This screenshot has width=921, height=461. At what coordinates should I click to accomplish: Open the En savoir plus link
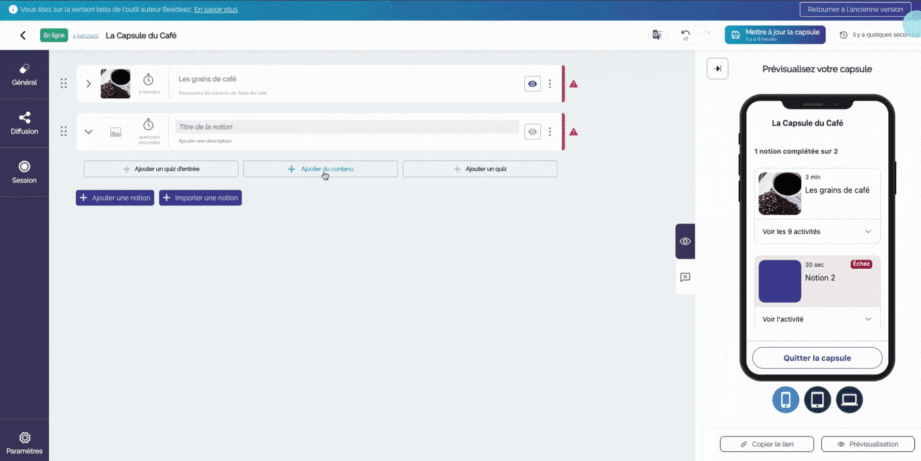tap(216, 10)
